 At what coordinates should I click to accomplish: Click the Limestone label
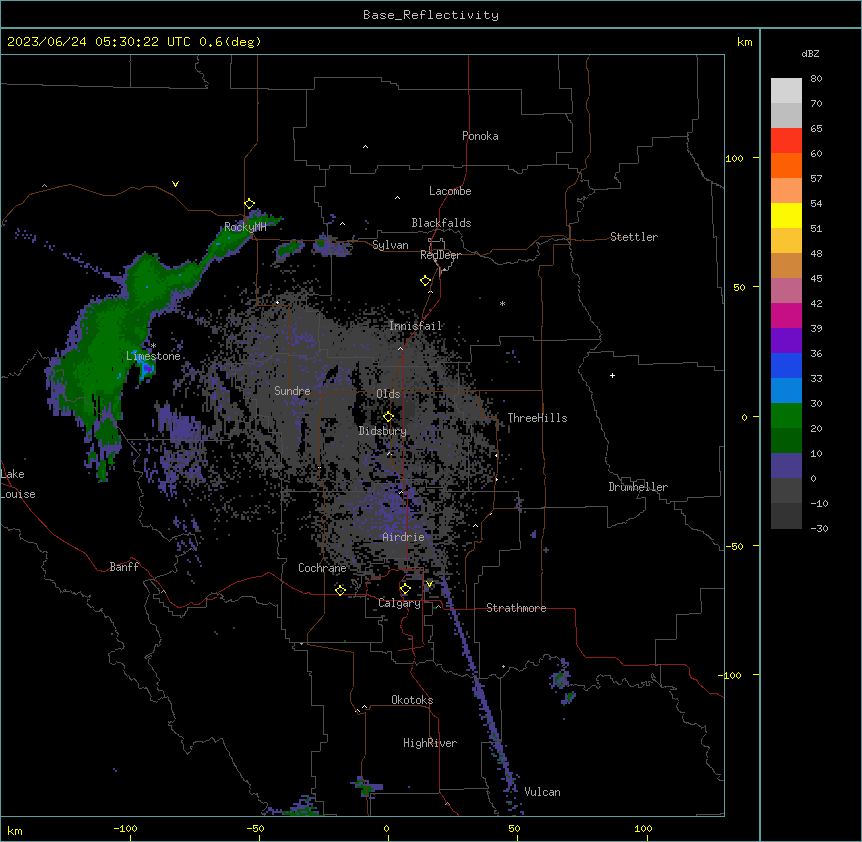click(153, 356)
